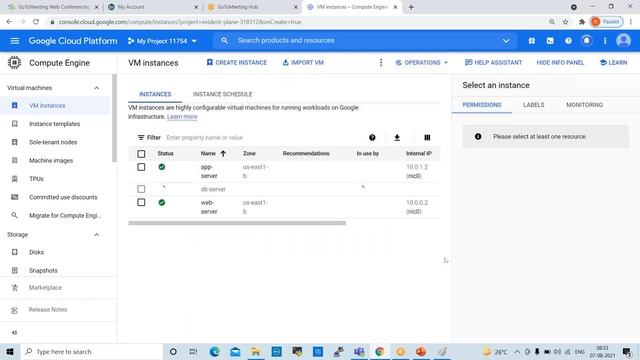Check the db-server instance checkbox

(x=141, y=189)
